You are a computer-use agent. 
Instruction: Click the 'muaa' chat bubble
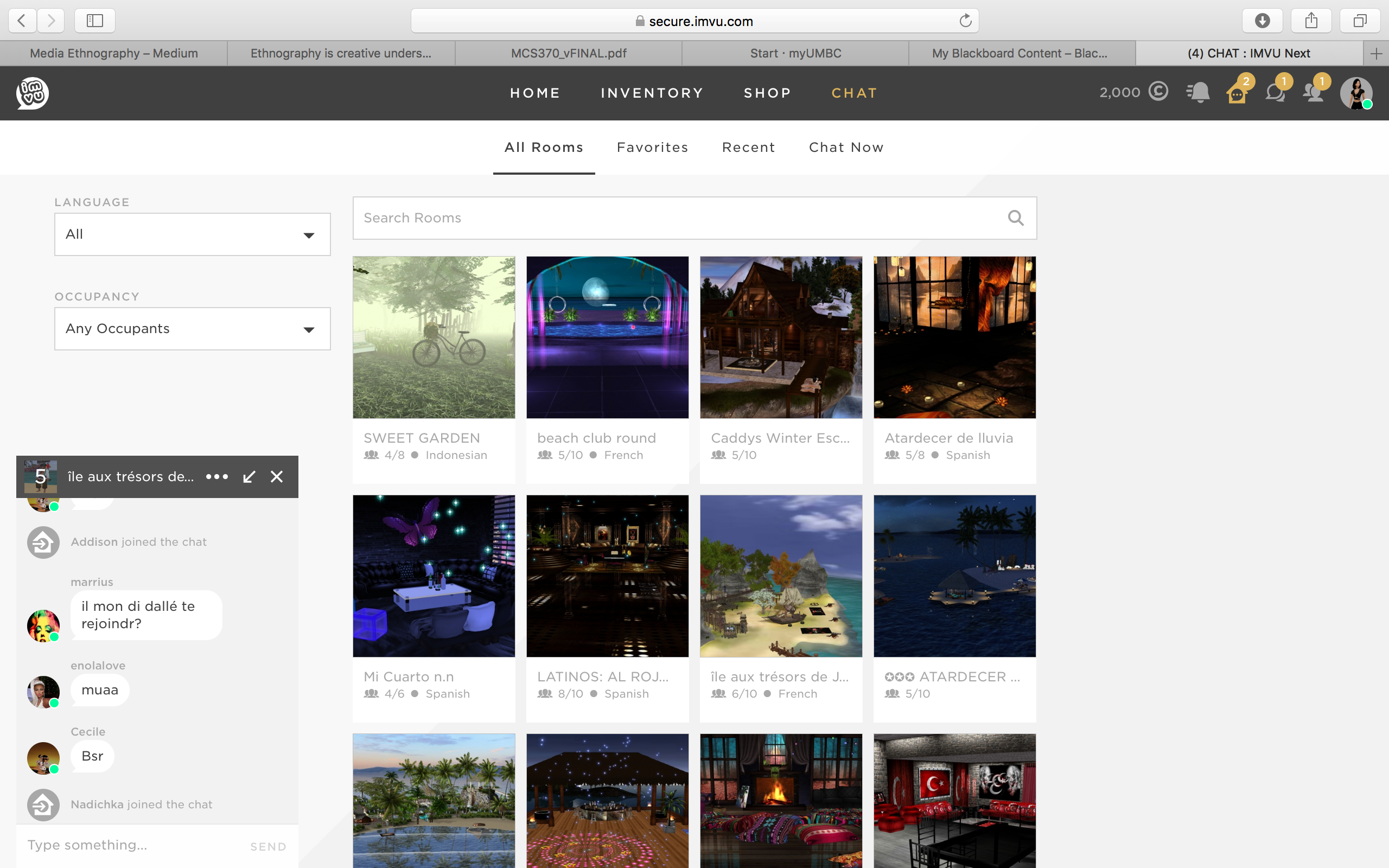[x=100, y=690]
